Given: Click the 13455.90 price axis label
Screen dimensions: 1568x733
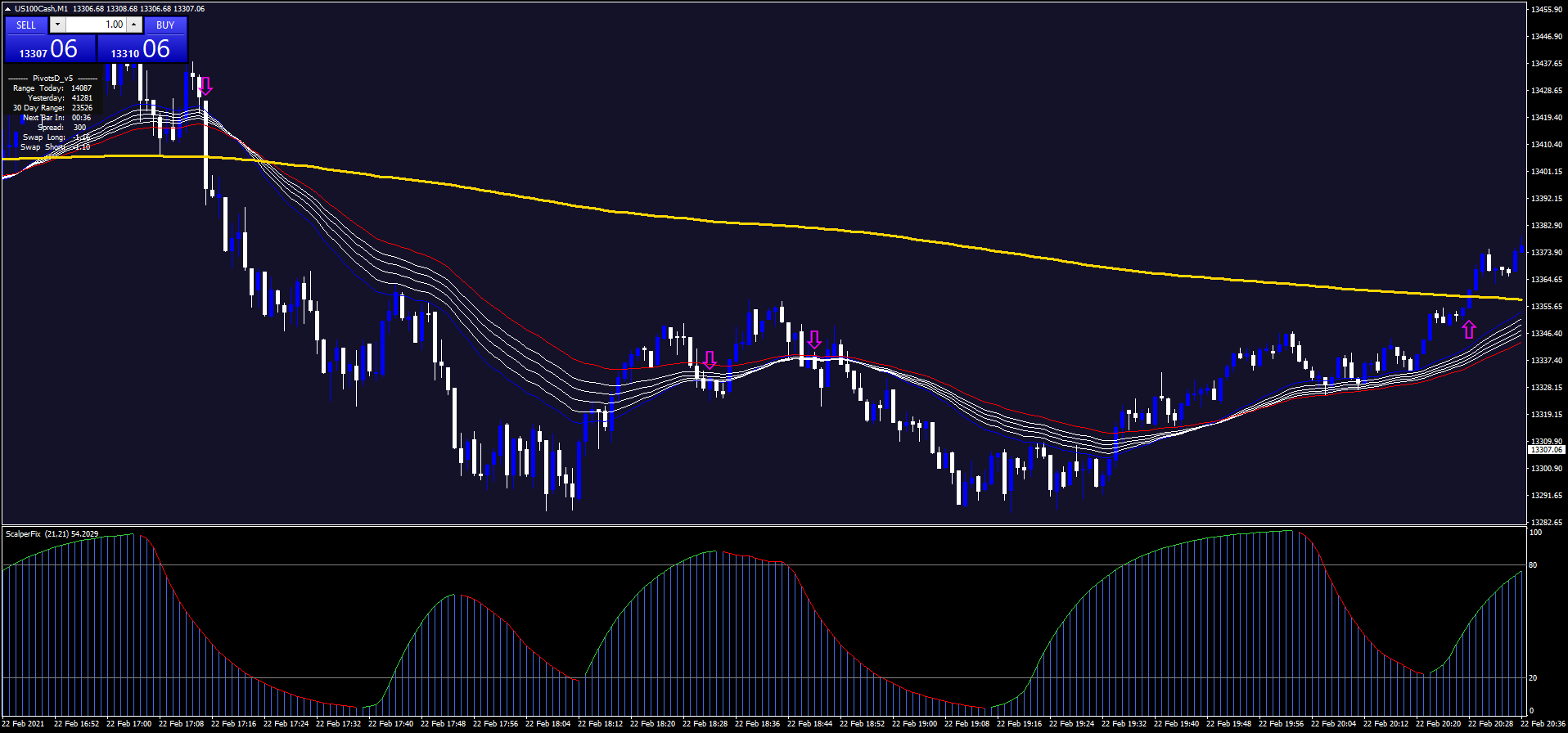Looking at the screenshot, I should click(x=1546, y=10).
